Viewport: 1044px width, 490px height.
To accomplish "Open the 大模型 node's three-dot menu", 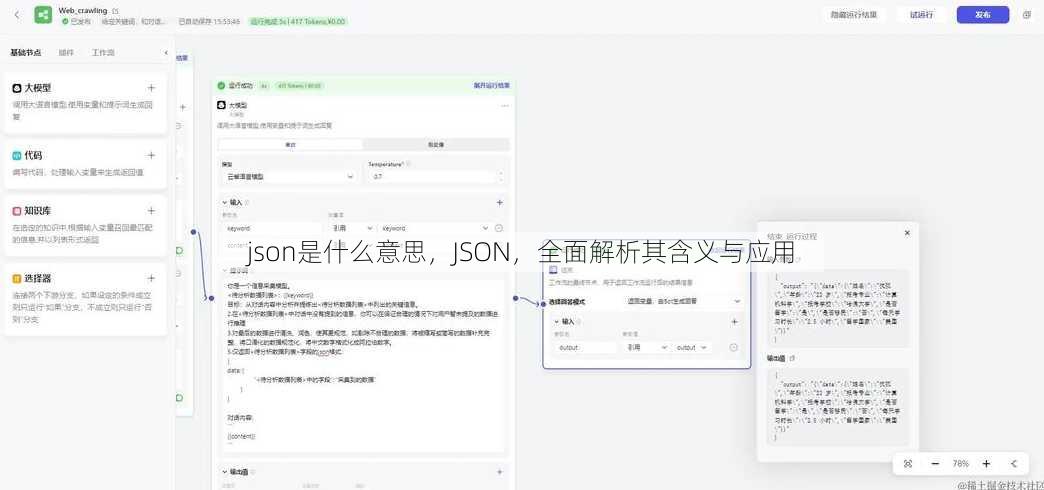I will point(505,105).
